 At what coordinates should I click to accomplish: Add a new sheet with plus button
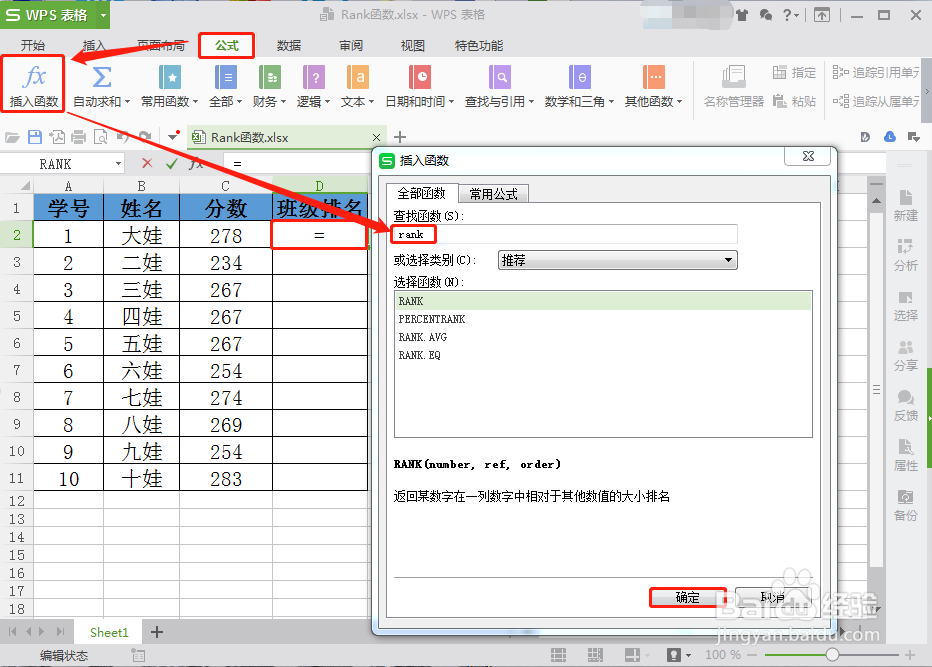point(157,632)
